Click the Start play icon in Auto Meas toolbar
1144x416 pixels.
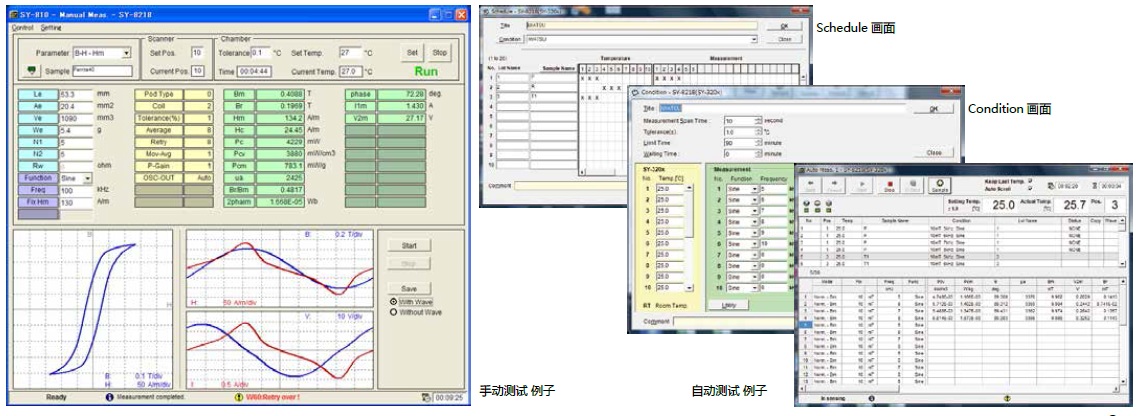tap(860, 185)
